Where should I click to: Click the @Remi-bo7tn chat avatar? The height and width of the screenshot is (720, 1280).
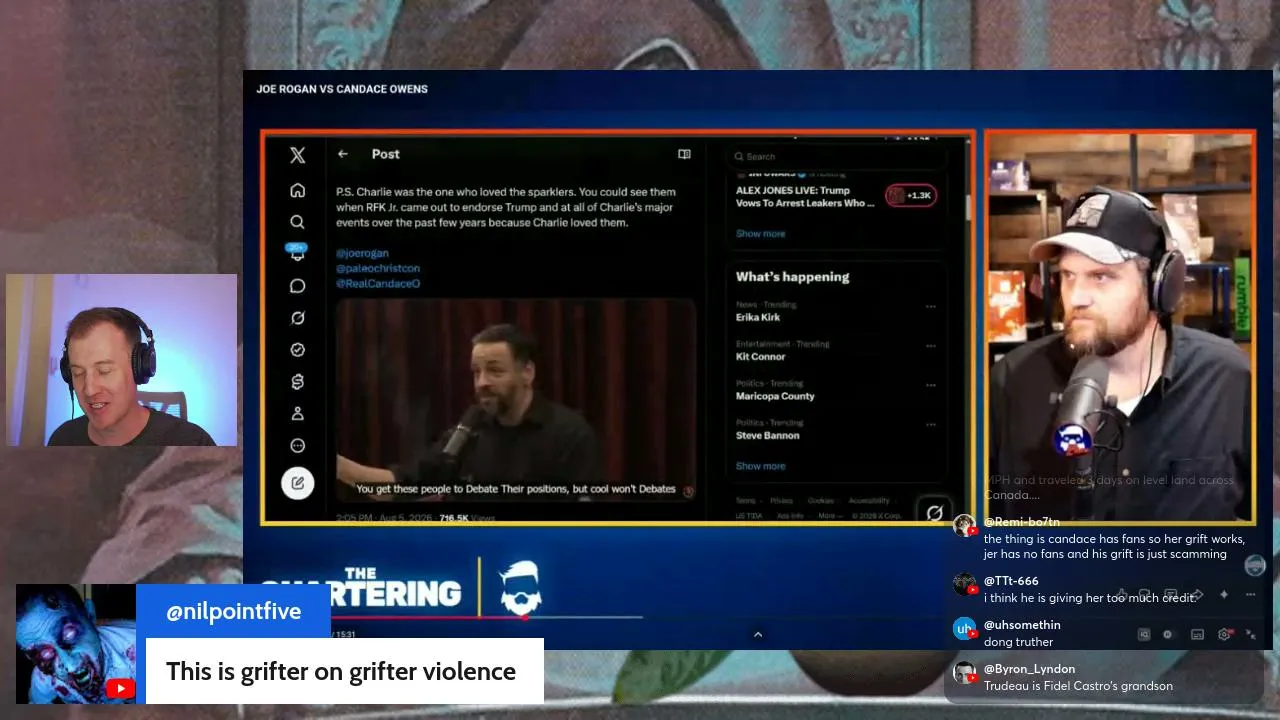(964, 526)
